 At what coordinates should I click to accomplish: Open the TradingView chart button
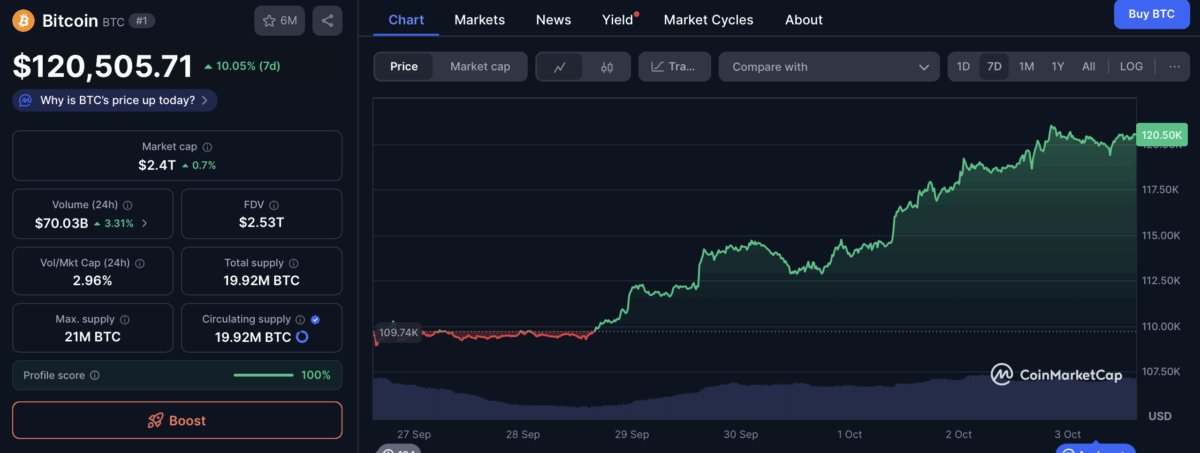(674, 67)
